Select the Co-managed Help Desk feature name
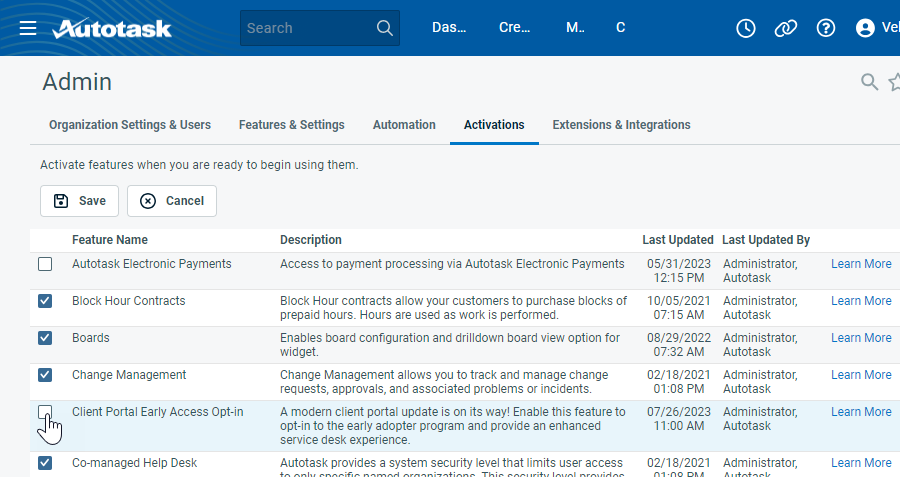900x477 pixels. pos(134,463)
